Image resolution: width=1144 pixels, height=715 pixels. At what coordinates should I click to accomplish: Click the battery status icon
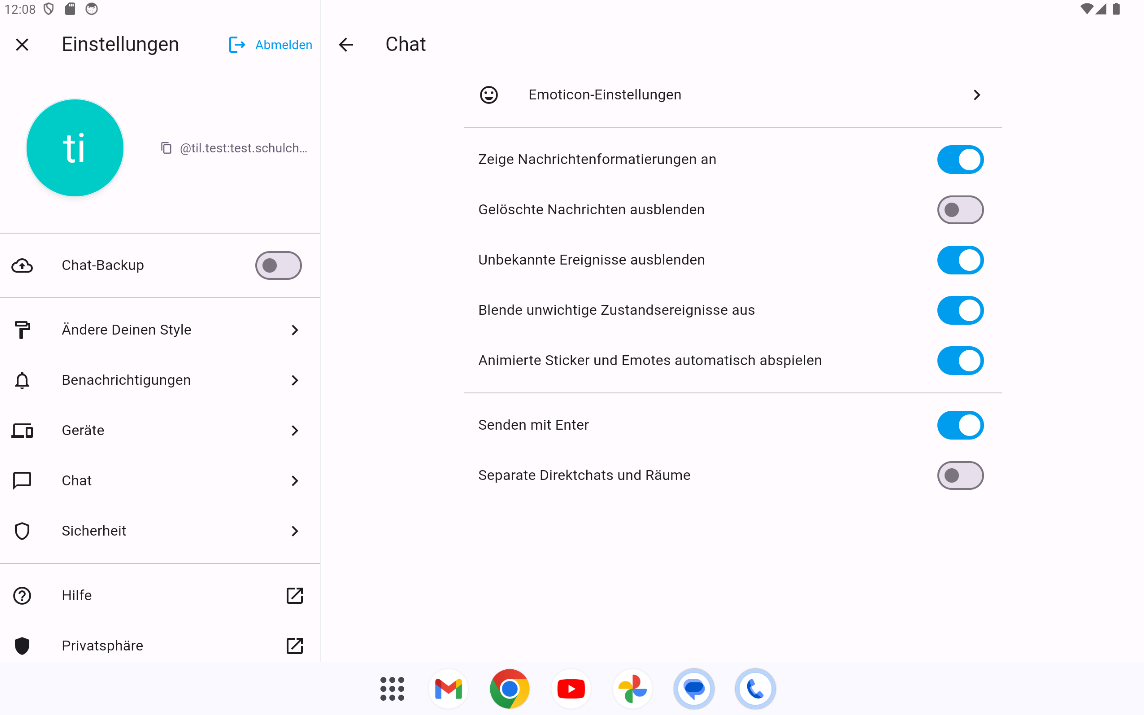(1116, 9)
